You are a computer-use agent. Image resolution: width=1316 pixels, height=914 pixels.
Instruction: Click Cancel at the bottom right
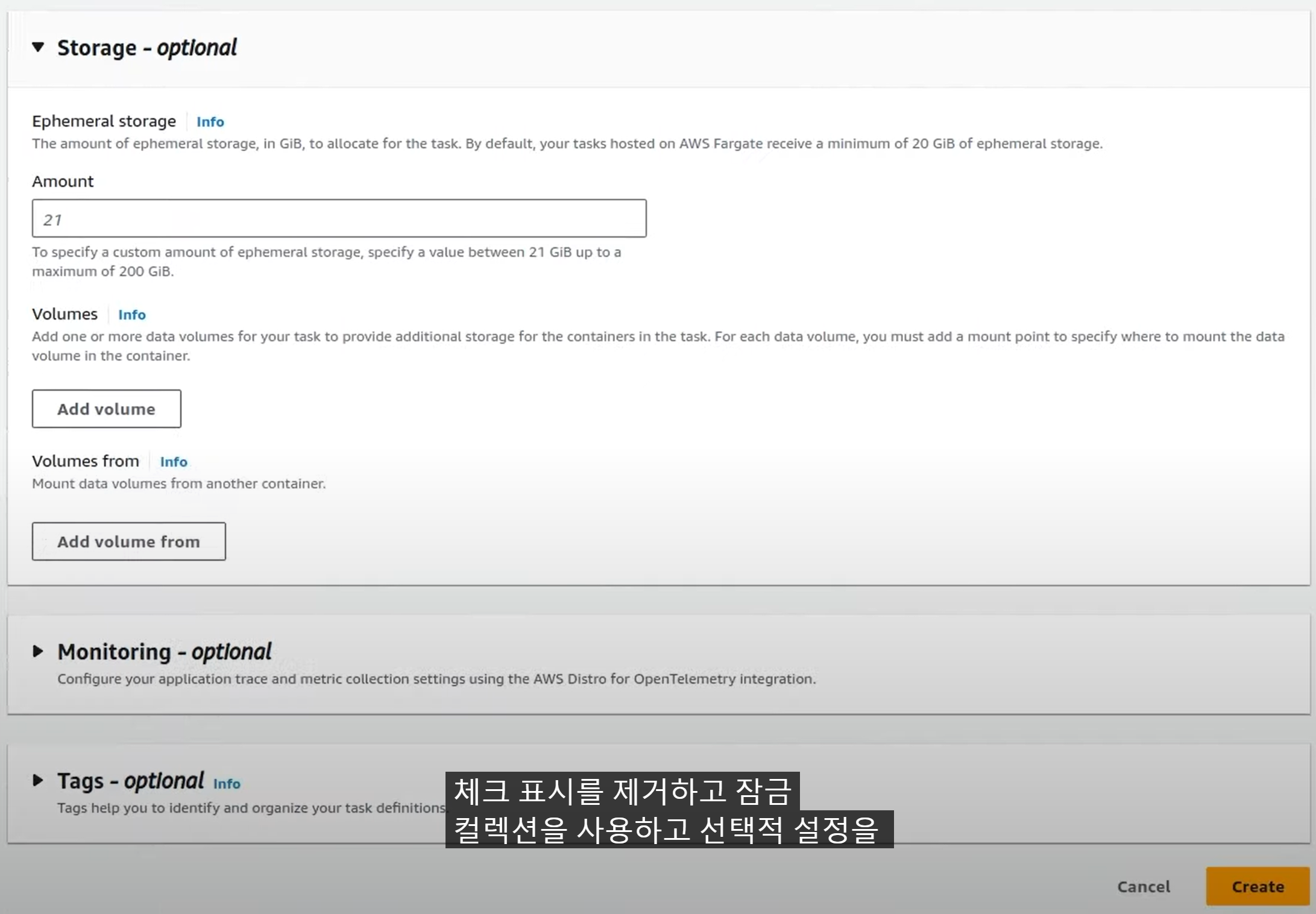(x=1143, y=886)
